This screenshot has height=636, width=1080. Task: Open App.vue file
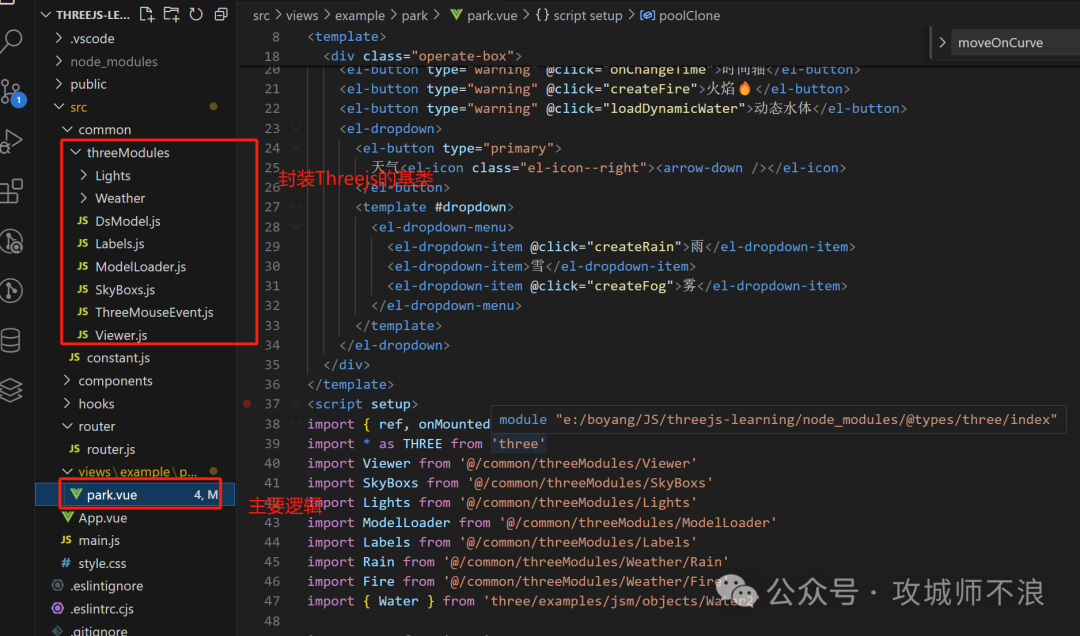103,518
